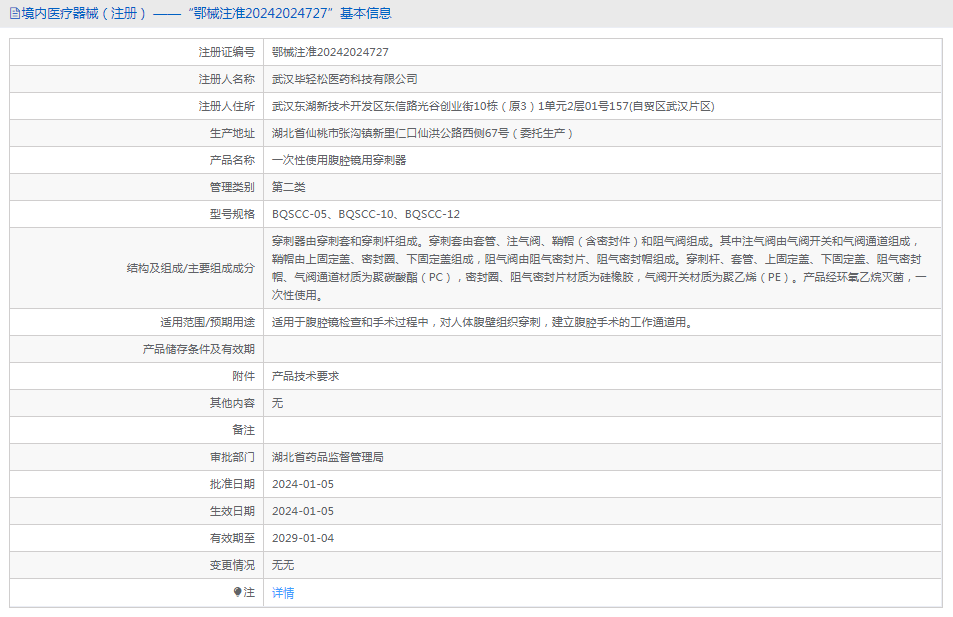Click production address 湖北省仙桃市张沟镇
953x617 pixels.
click(x=422, y=133)
